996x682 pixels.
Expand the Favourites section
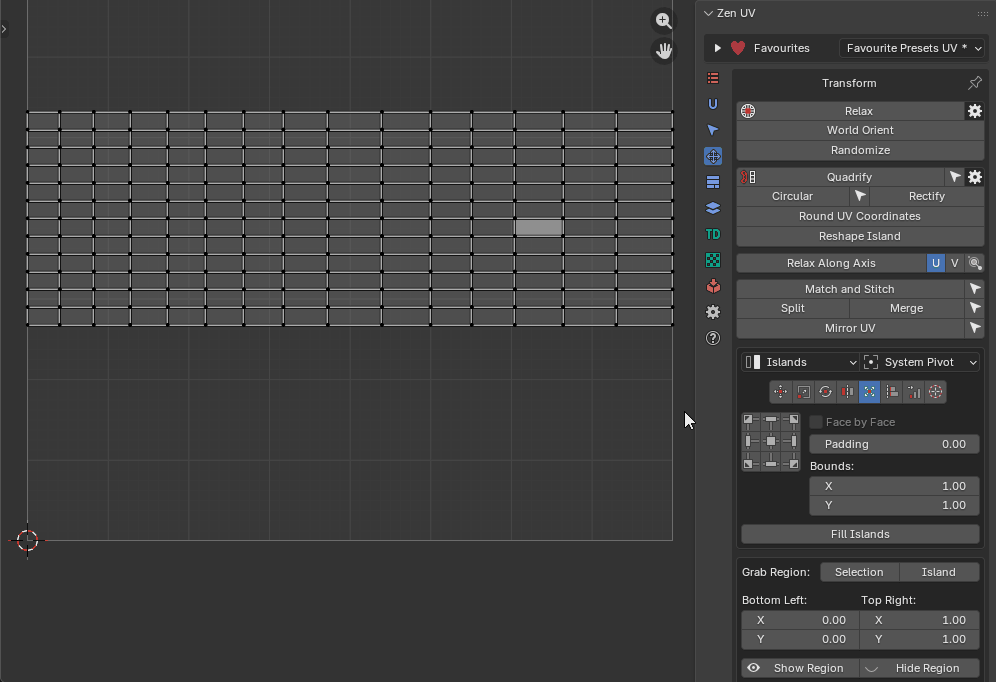[x=717, y=48]
